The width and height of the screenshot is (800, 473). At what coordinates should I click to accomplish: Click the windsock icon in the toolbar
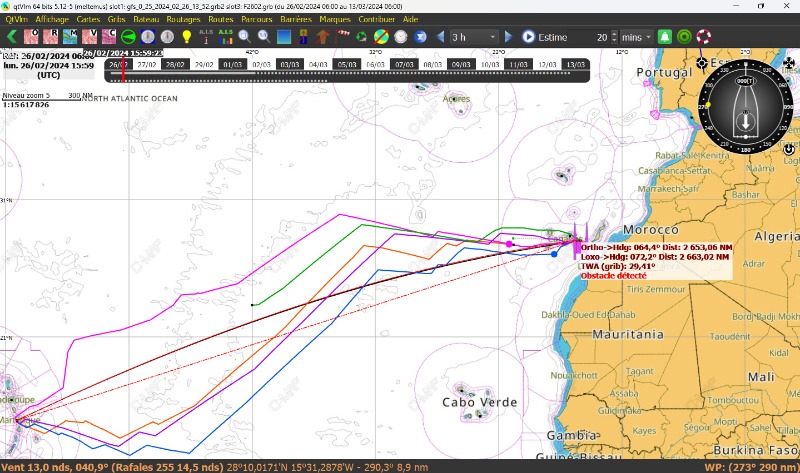point(343,37)
